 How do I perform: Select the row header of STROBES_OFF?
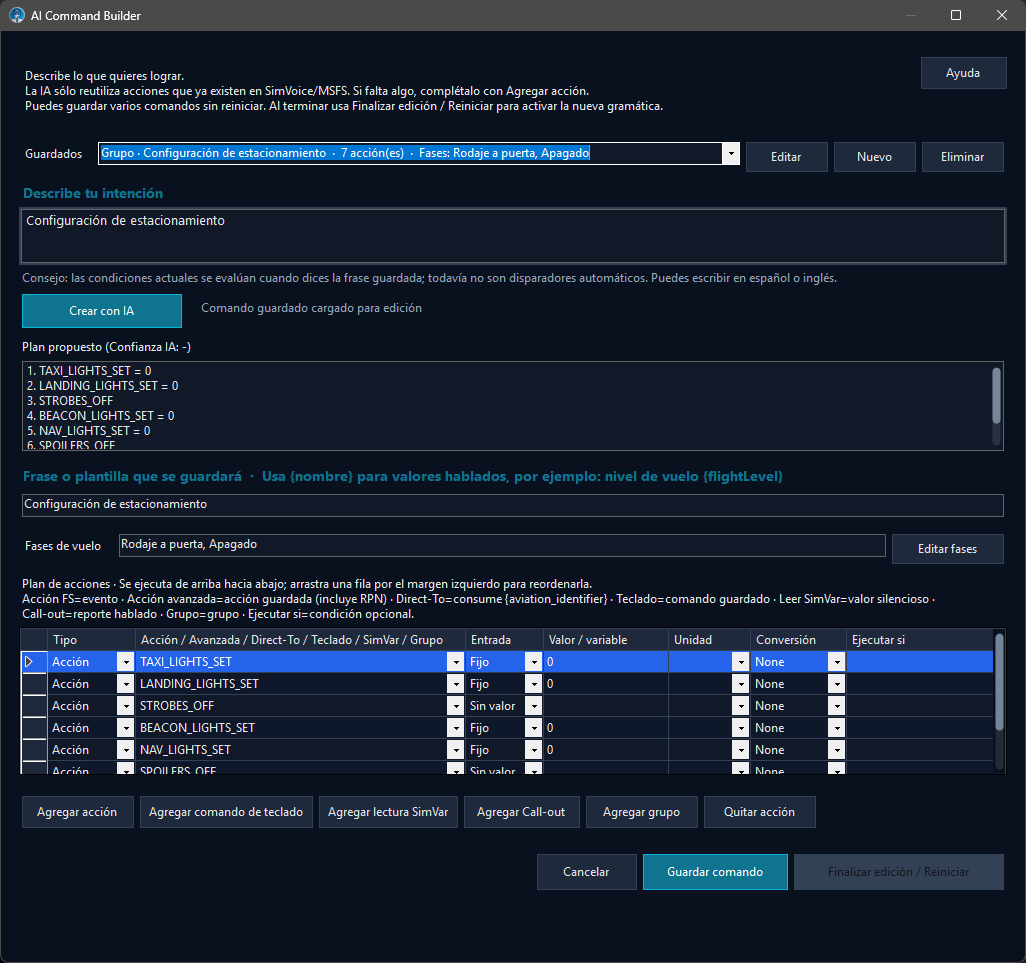coord(34,706)
